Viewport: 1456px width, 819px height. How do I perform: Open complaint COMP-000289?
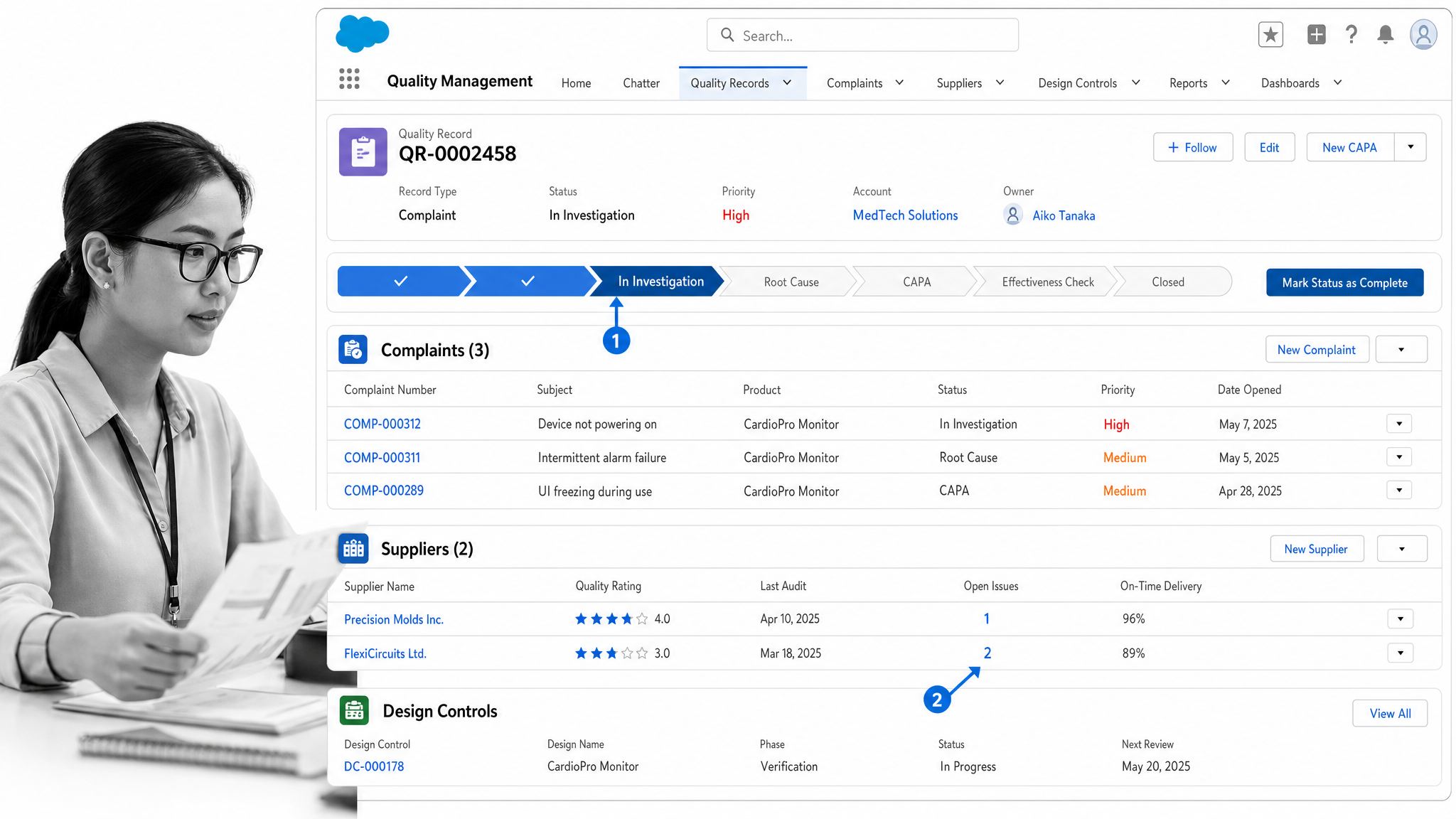coord(384,491)
